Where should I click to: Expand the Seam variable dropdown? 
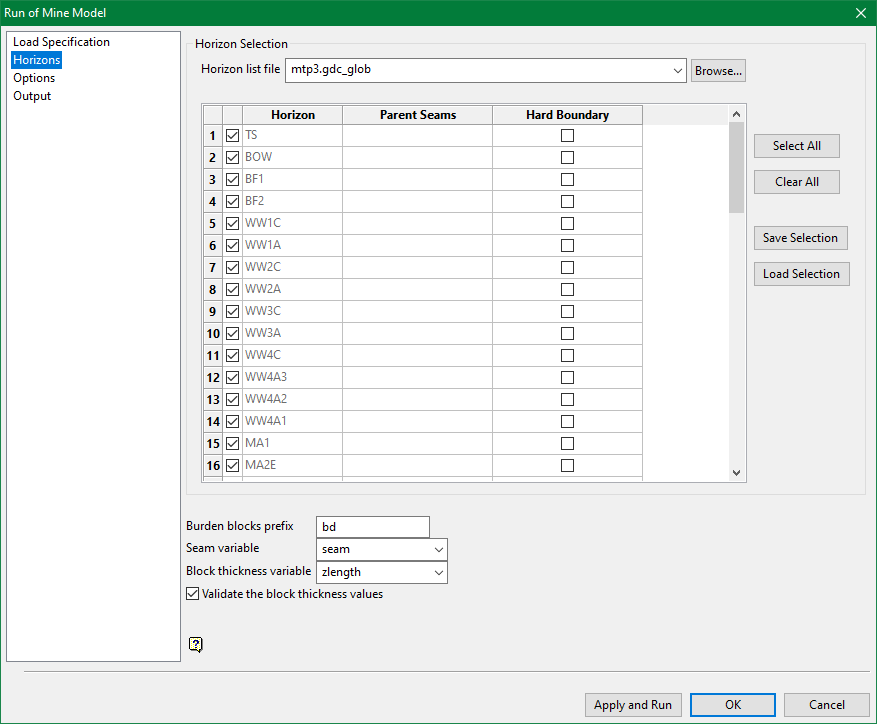coord(438,549)
